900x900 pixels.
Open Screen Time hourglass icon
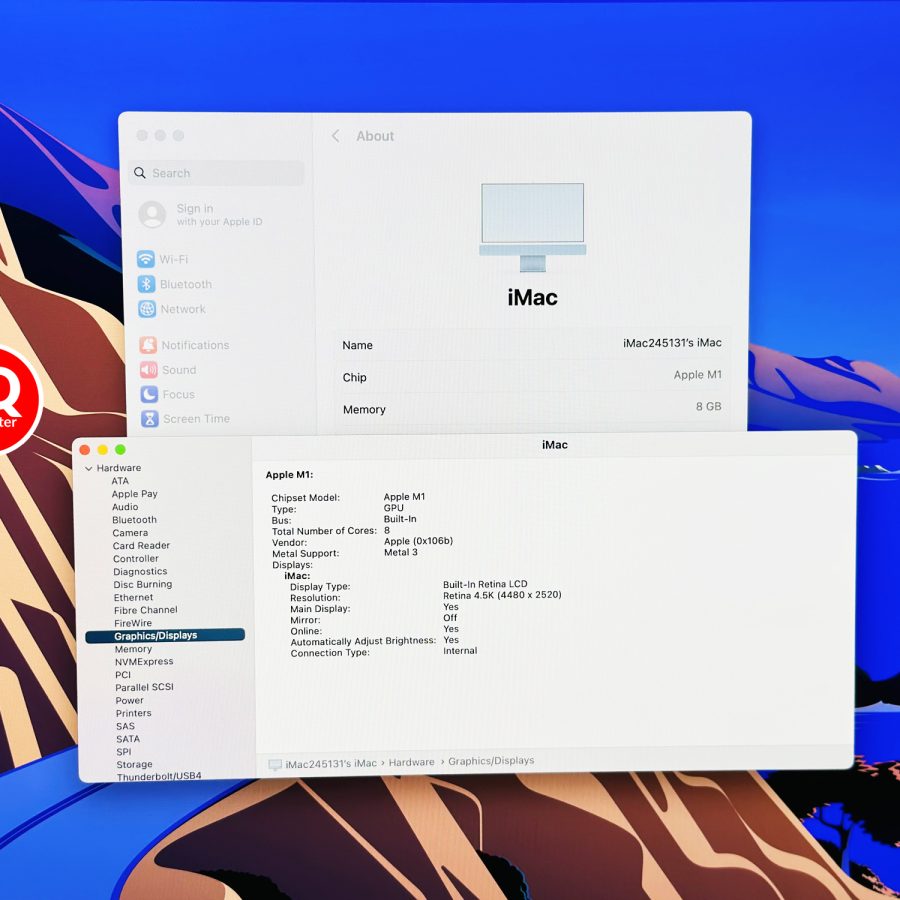point(150,419)
